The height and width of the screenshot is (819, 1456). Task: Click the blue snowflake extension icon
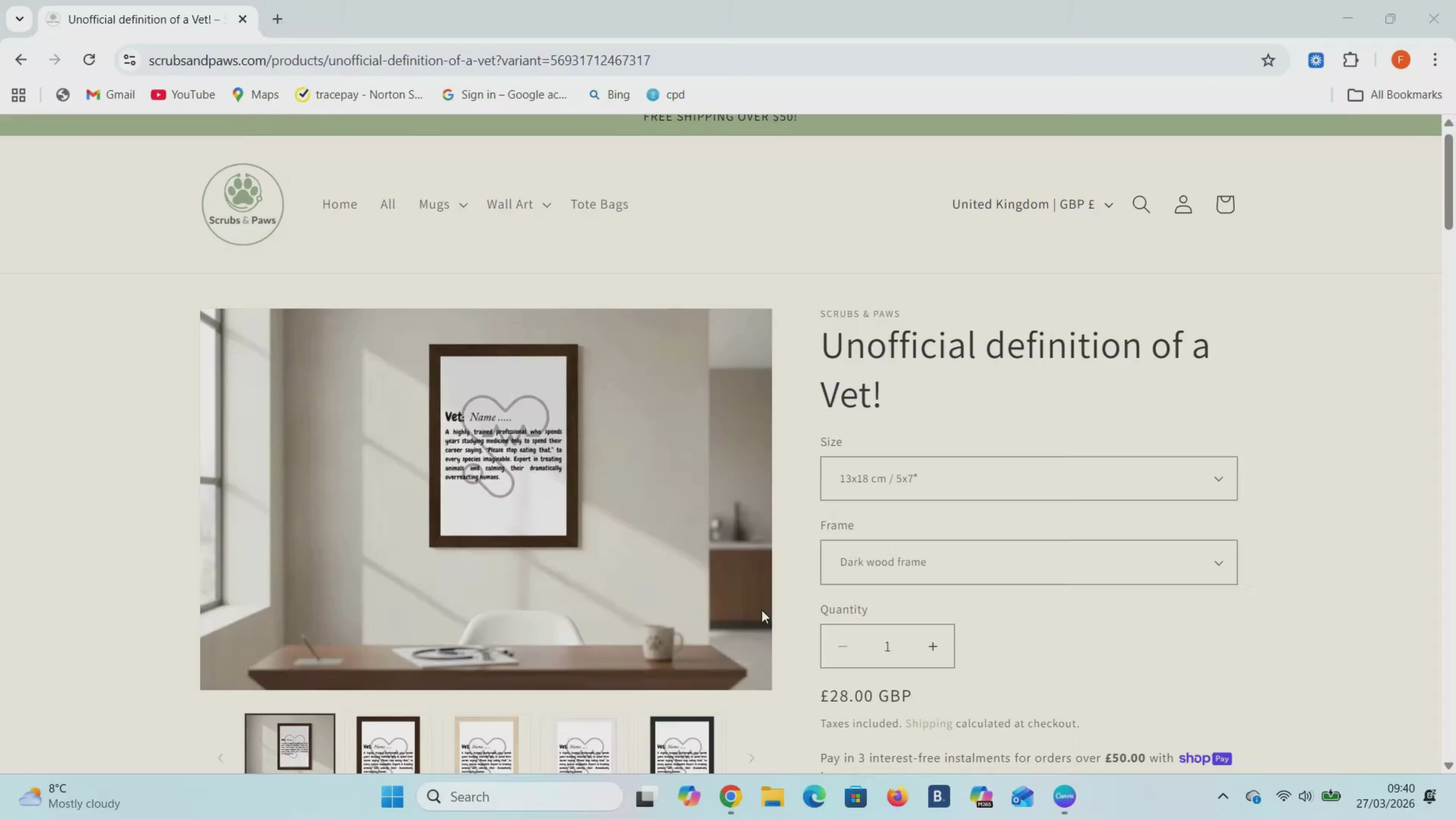click(1316, 60)
